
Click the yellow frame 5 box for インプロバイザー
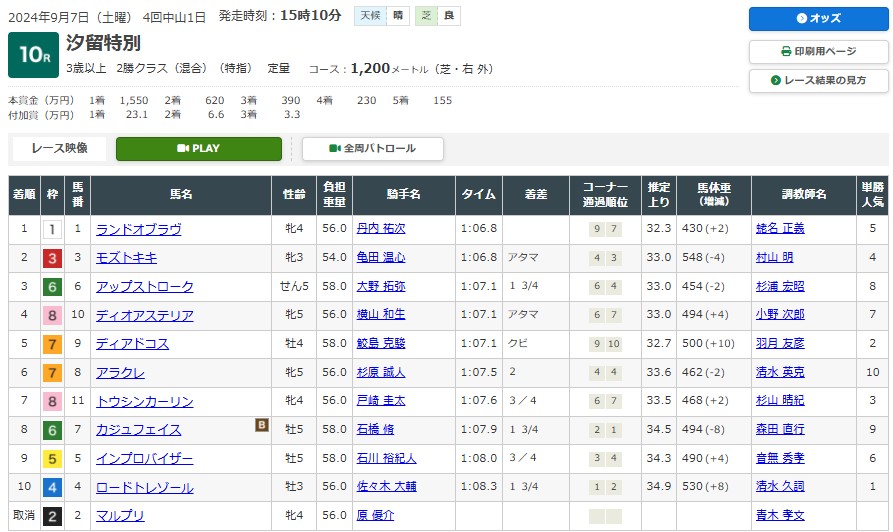pos(52,459)
